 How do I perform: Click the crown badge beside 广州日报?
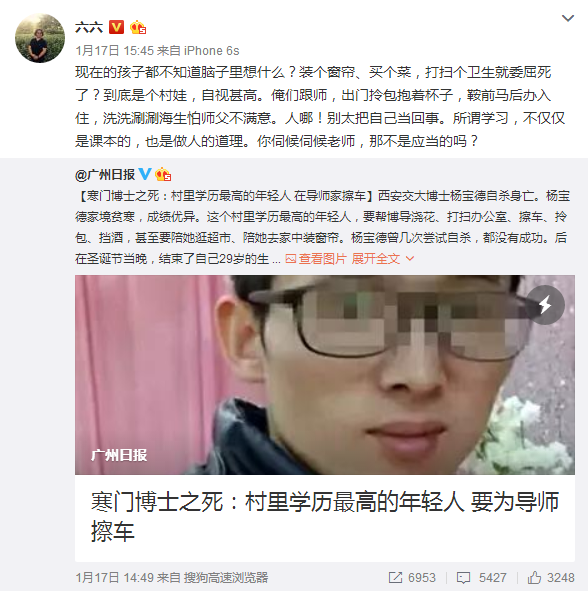163,174
